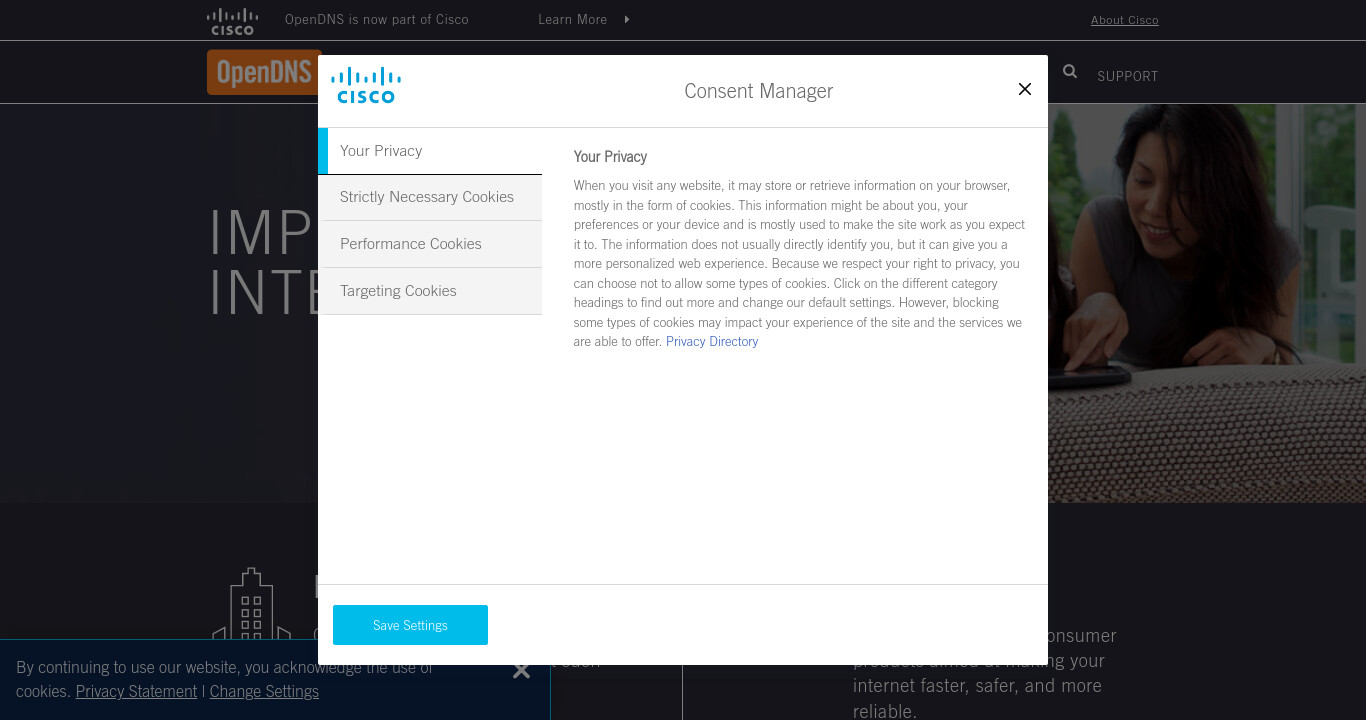This screenshot has width=1366, height=720.
Task: Open the SUPPORT menu item
Action: point(1128,76)
